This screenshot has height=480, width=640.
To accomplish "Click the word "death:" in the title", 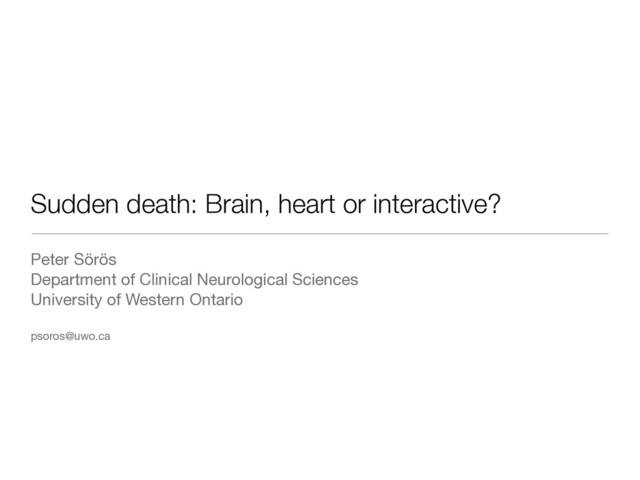I will (162, 204).
